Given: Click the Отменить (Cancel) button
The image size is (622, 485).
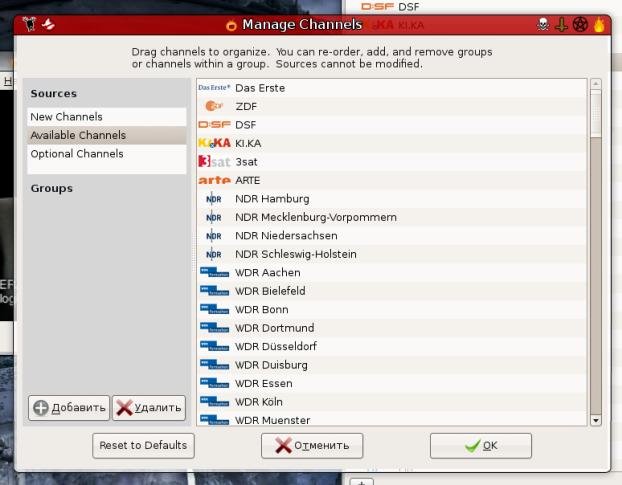Looking at the screenshot, I should point(312,445).
